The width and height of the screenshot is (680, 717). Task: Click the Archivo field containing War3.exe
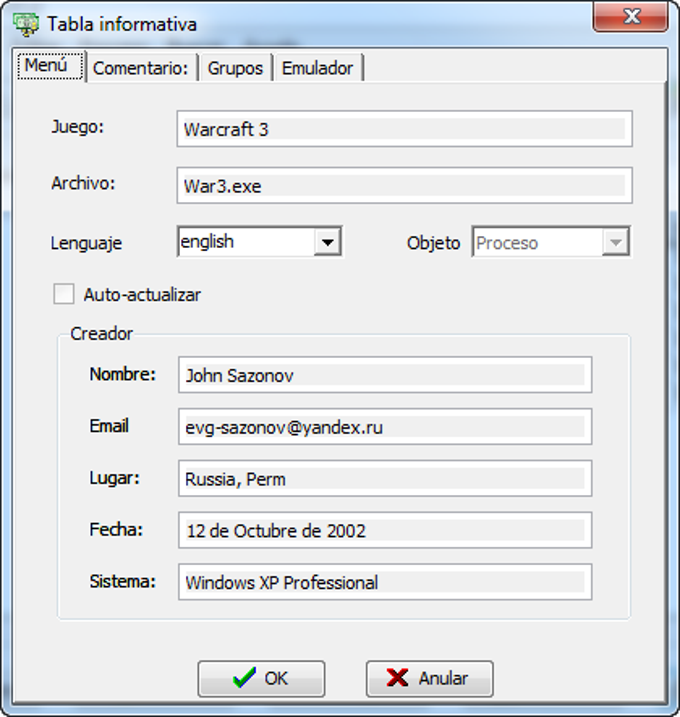[405, 186]
